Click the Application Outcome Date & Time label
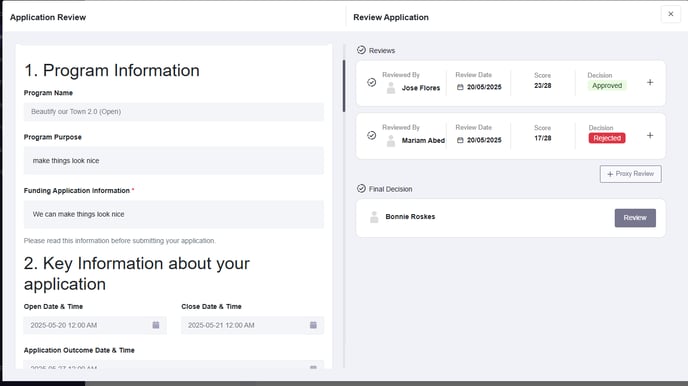 tap(79, 350)
